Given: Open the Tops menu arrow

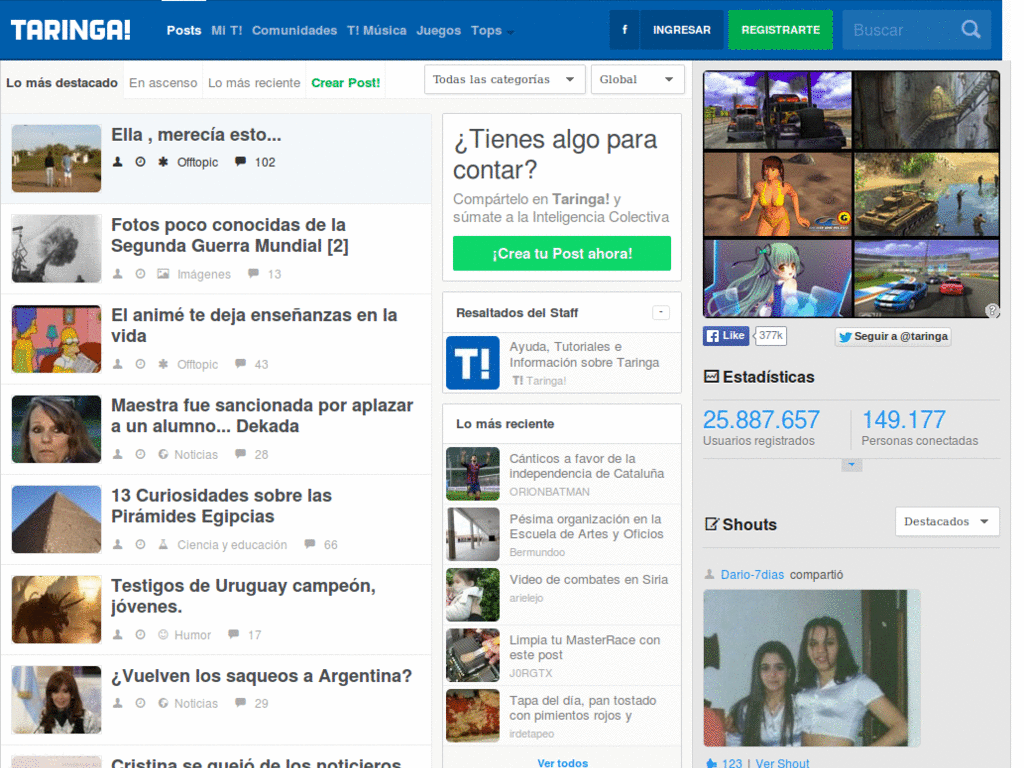Looking at the screenshot, I should pos(510,32).
